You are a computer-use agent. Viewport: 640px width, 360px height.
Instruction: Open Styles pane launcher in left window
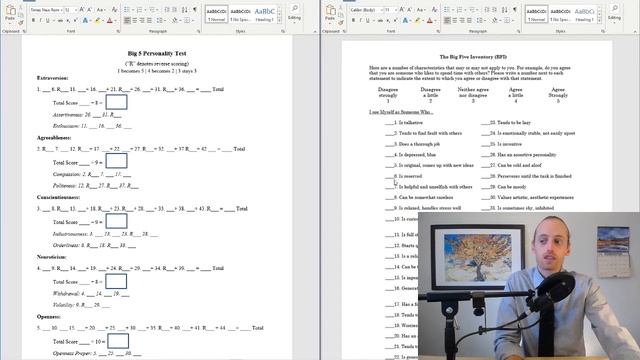point(283,31)
